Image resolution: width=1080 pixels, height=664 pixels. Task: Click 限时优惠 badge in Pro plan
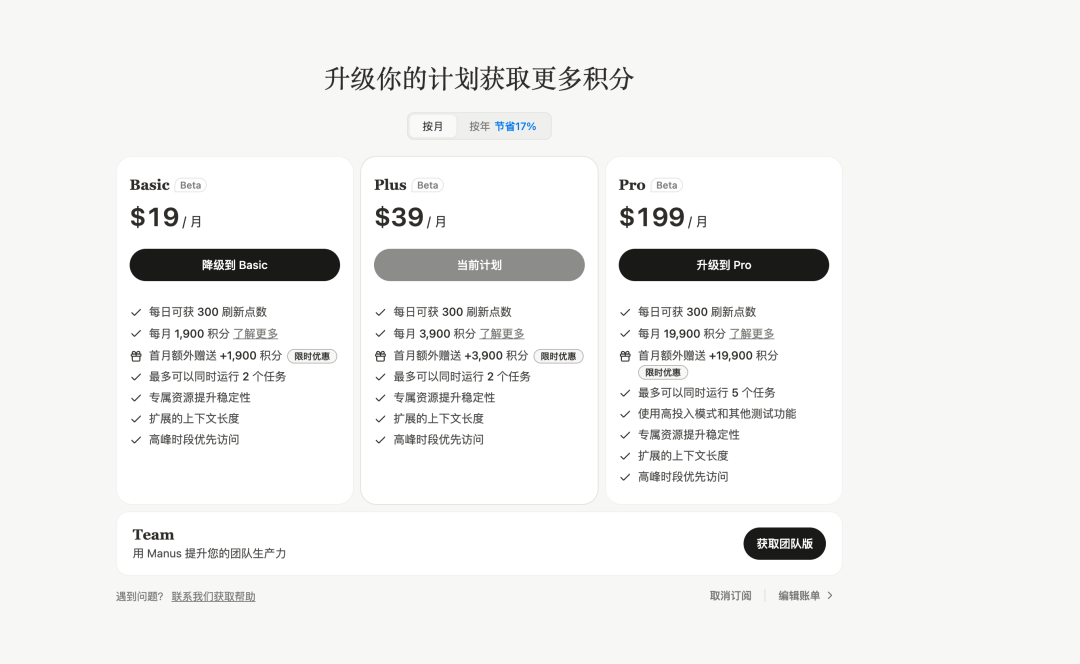[x=663, y=373]
